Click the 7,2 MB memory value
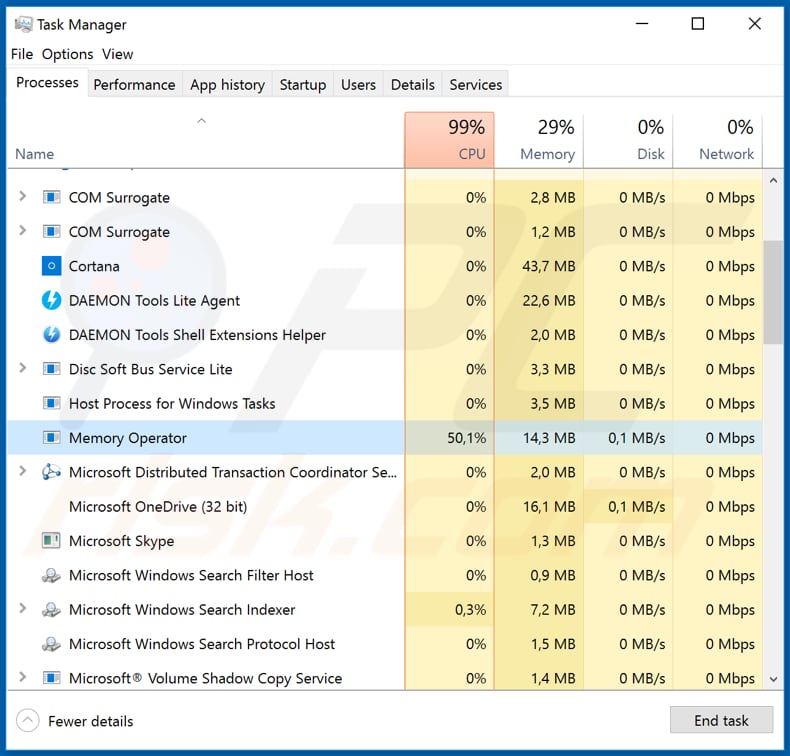 [x=553, y=609]
